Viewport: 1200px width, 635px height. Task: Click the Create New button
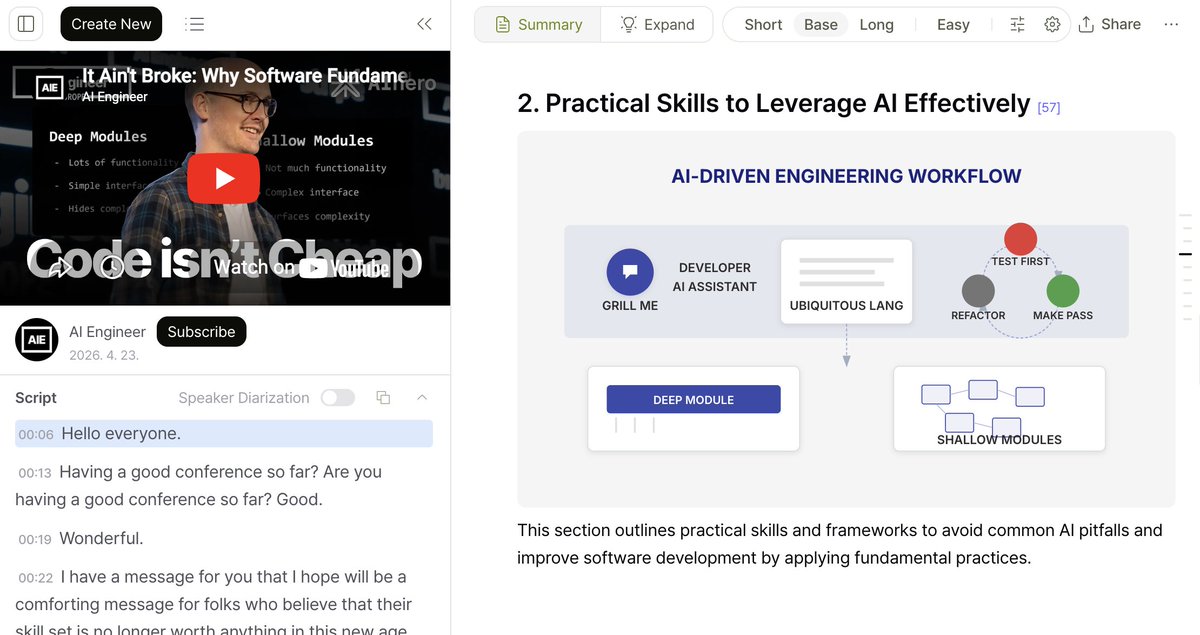pos(111,24)
